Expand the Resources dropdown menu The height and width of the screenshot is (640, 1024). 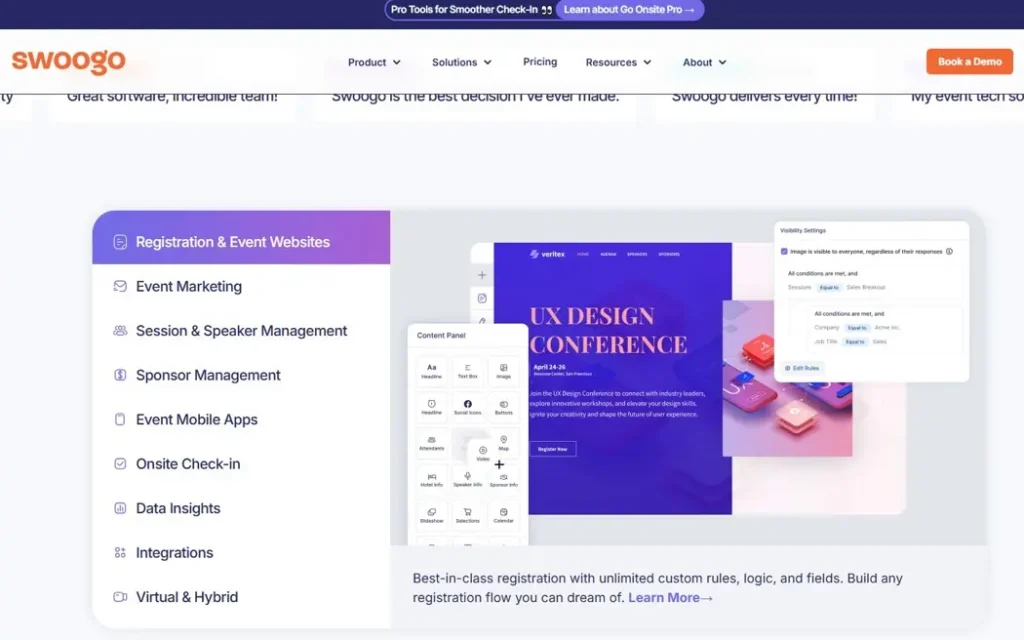coord(618,62)
